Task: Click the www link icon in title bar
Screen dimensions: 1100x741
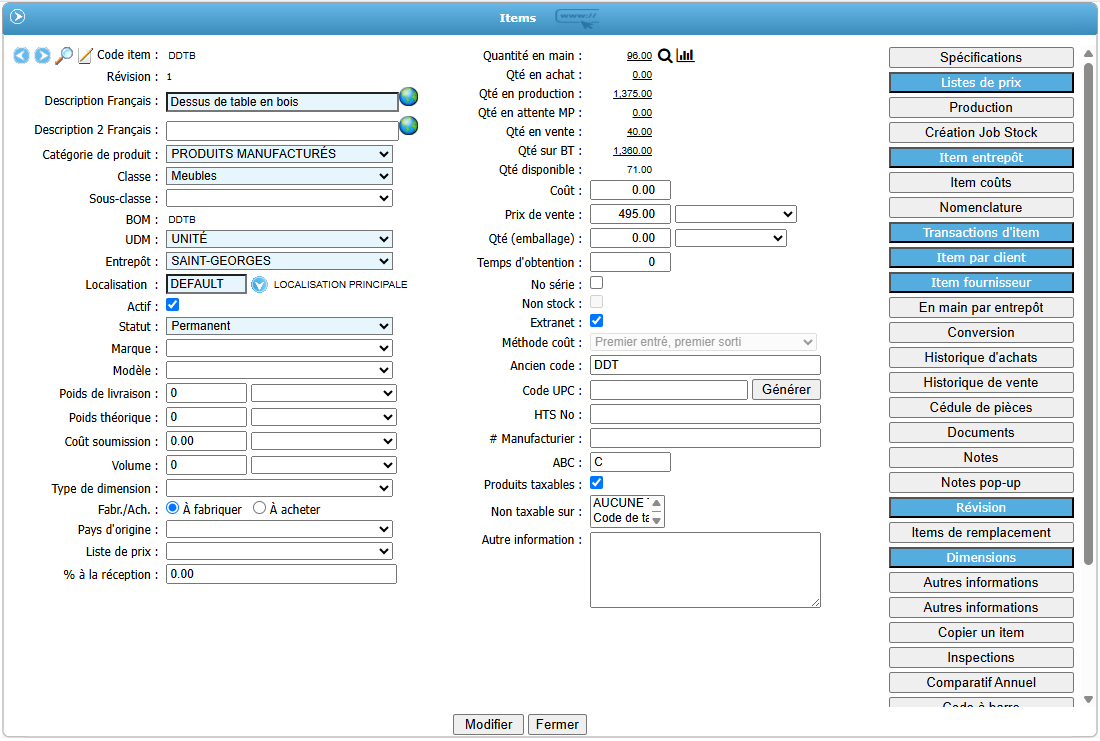Action: click(577, 18)
